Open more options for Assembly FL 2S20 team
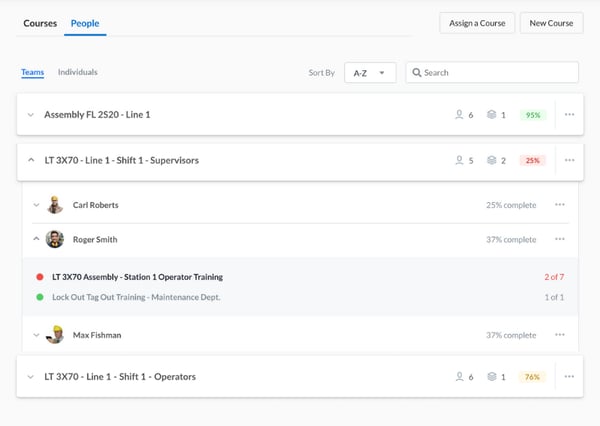The width and height of the screenshot is (600, 426). tap(569, 115)
